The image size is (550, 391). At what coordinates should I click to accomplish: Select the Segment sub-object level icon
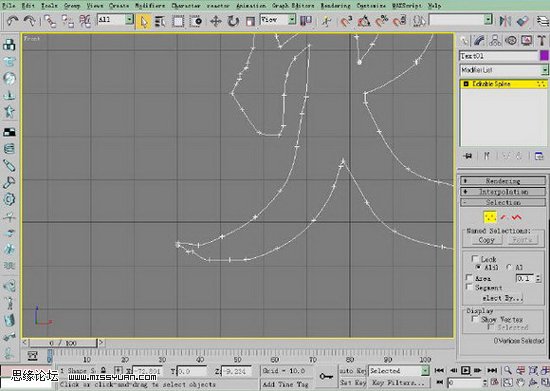[504, 217]
